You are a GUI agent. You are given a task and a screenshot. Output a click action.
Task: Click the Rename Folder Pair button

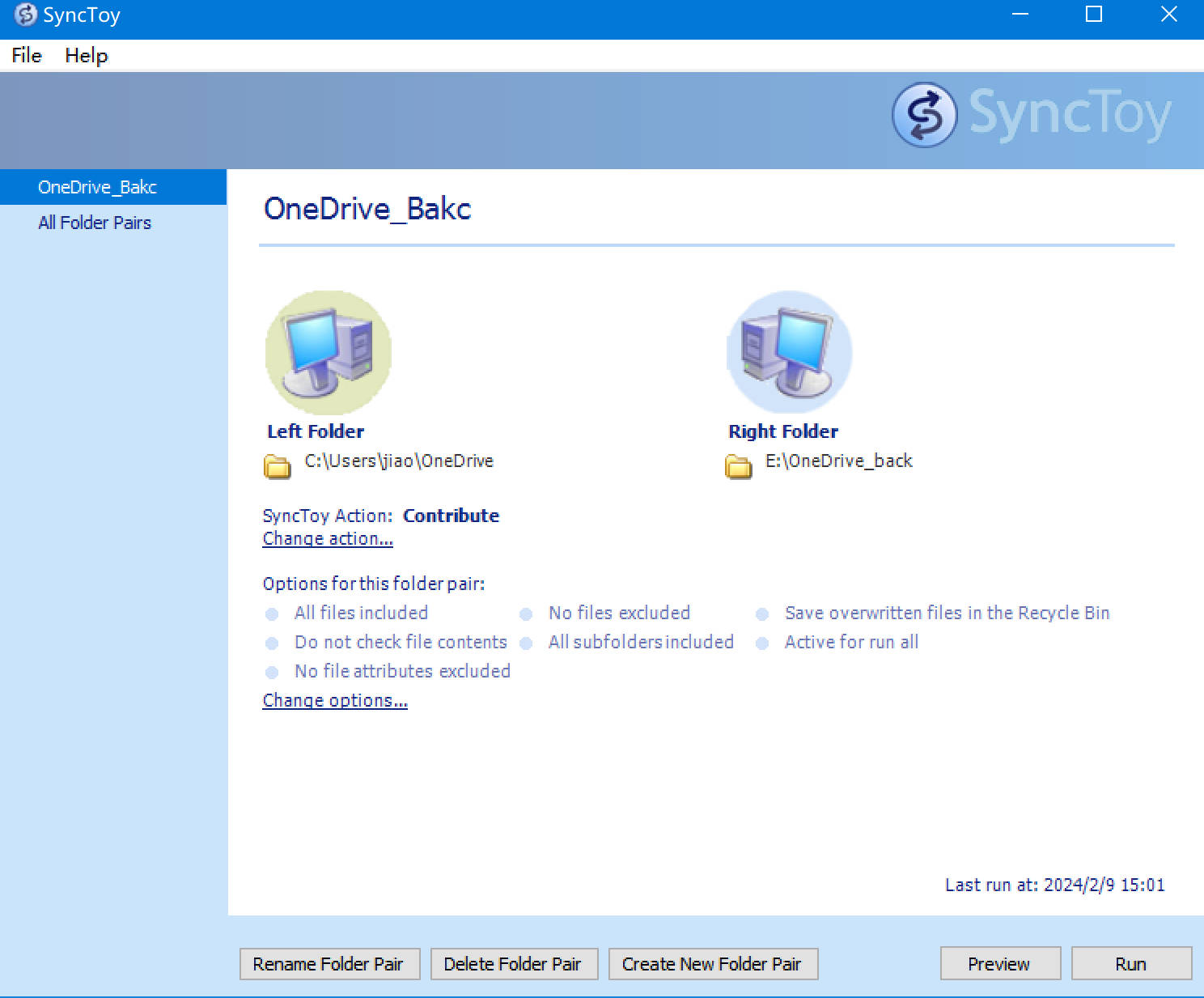[329, 964]
